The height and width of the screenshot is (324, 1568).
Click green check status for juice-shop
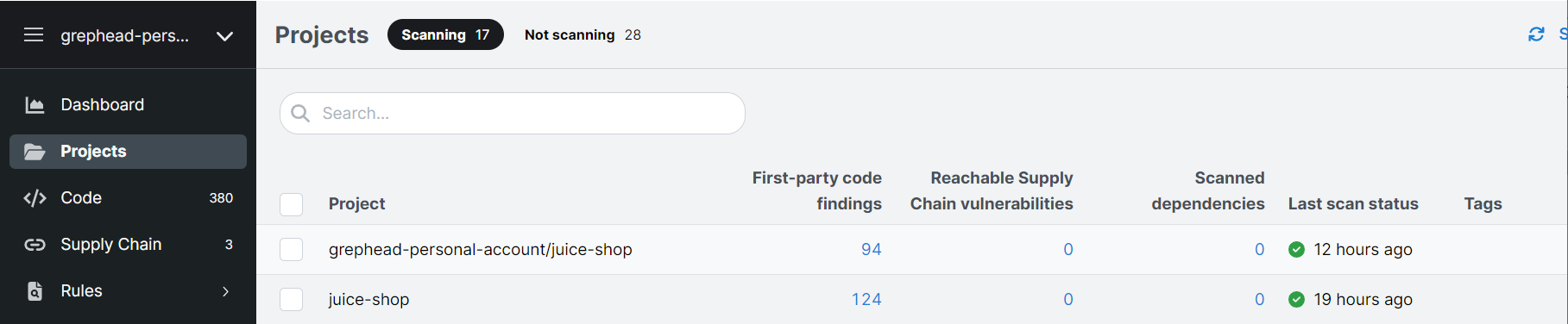(1296, 300)
